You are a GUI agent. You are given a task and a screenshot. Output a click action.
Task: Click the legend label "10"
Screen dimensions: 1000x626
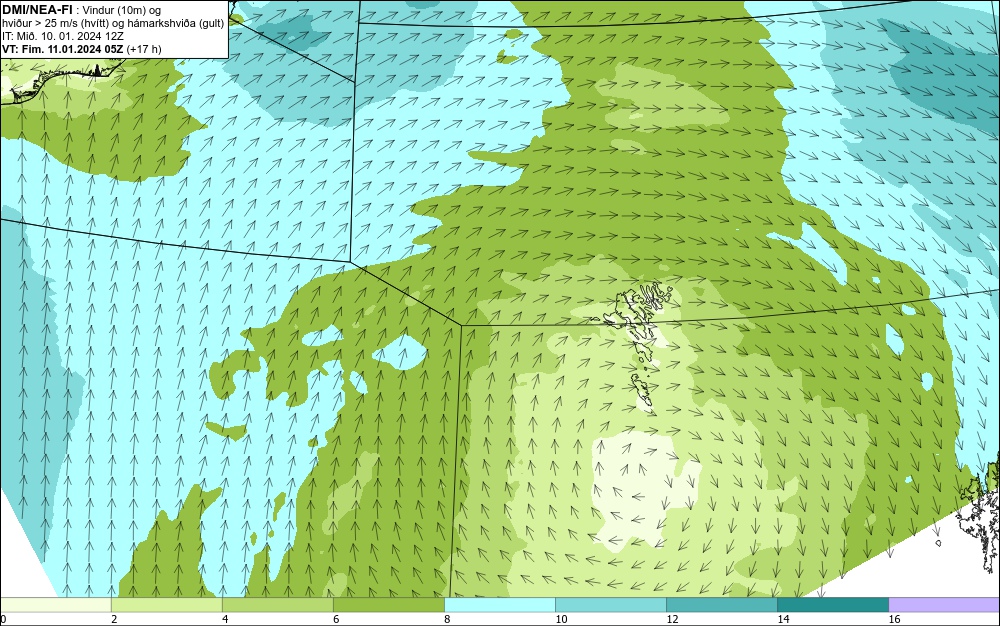561,619
